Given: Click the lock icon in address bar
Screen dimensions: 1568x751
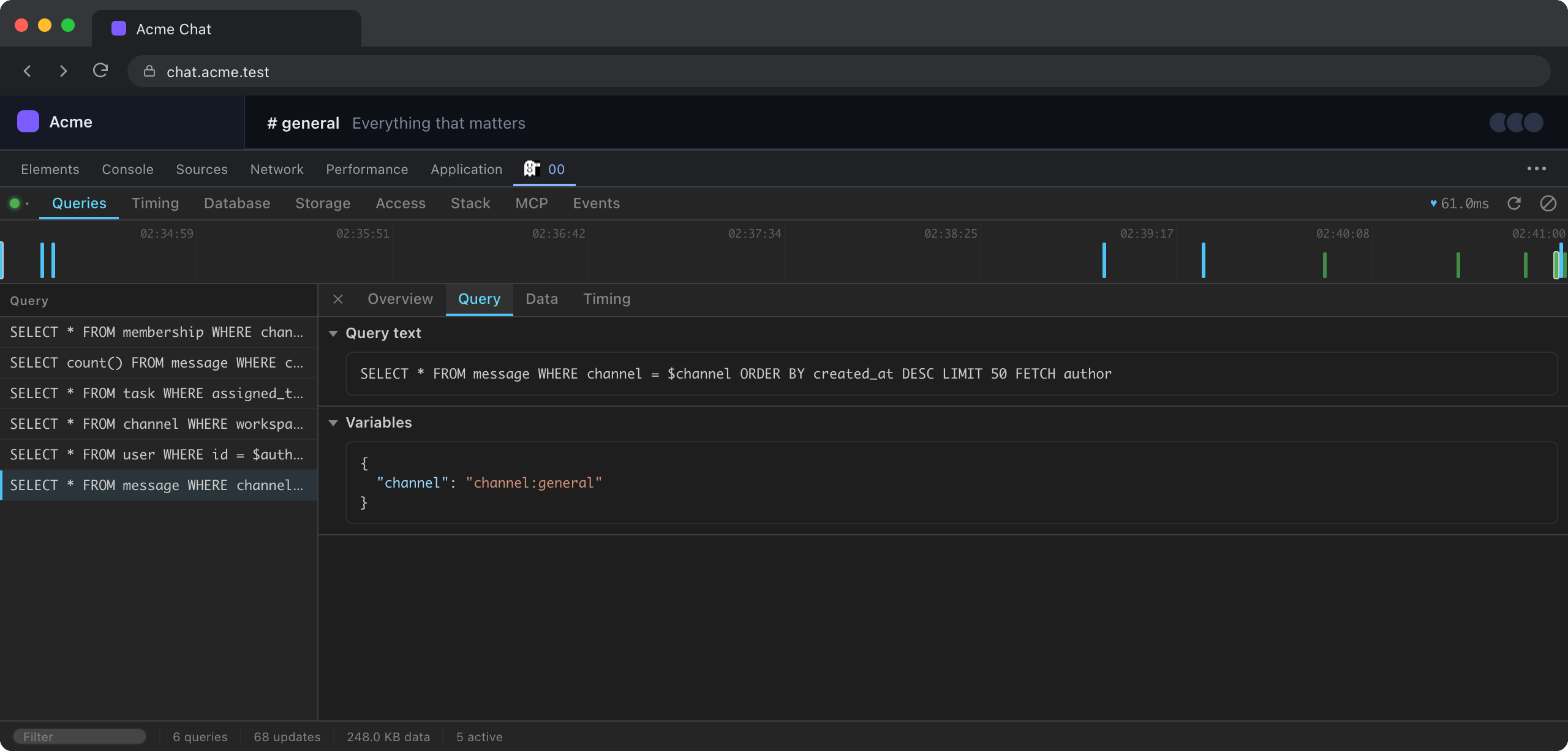Looking at the screenshot, I should 149,72.
